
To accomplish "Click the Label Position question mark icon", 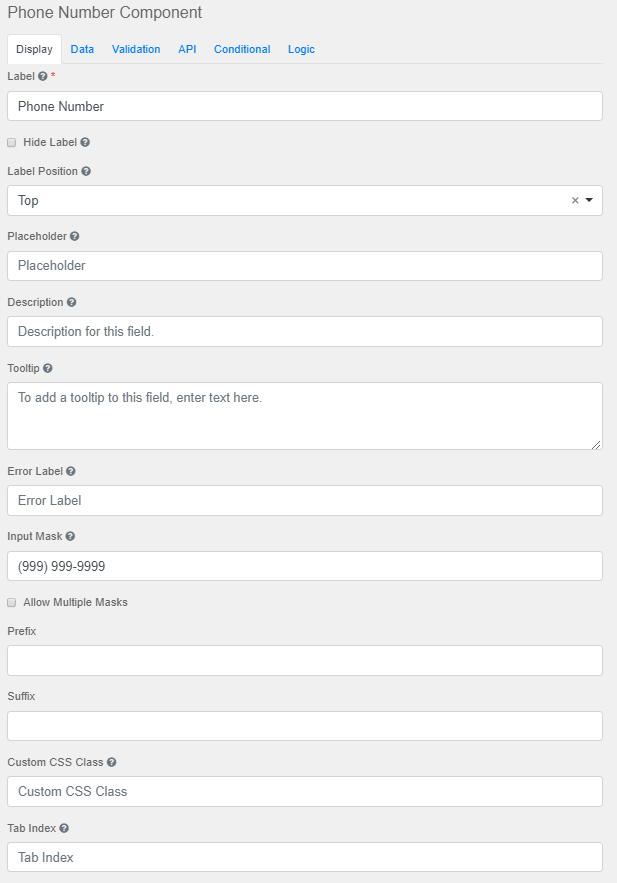I will click(84, 171).
